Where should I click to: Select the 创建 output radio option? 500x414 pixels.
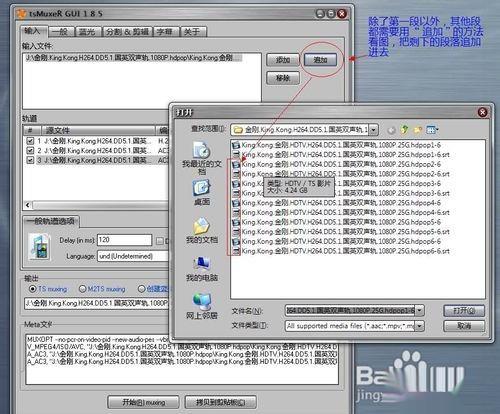pos(142,289)
